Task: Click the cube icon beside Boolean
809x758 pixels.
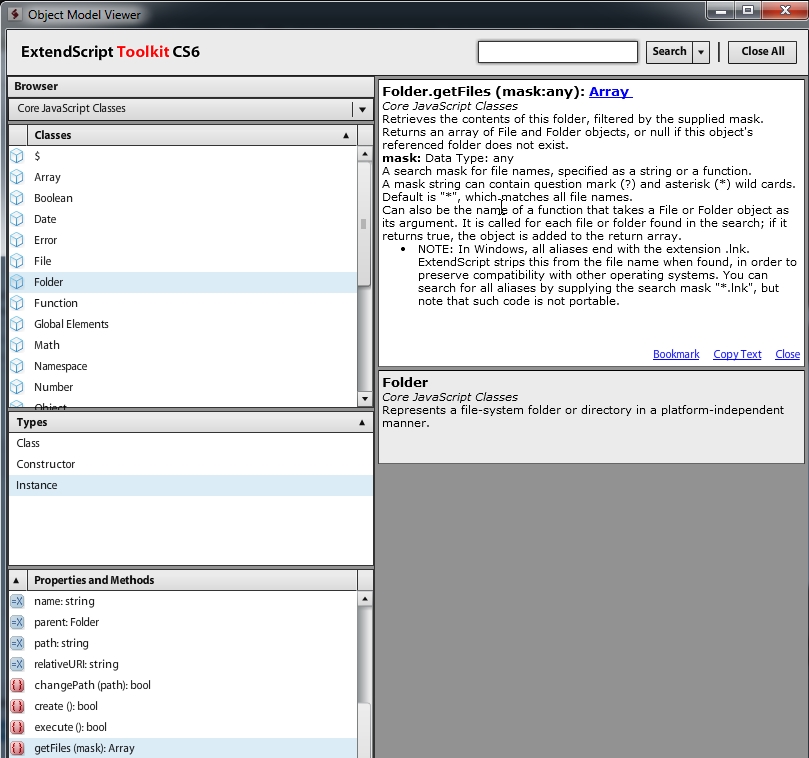Action: pyautogui.click(x=17, y=198)
